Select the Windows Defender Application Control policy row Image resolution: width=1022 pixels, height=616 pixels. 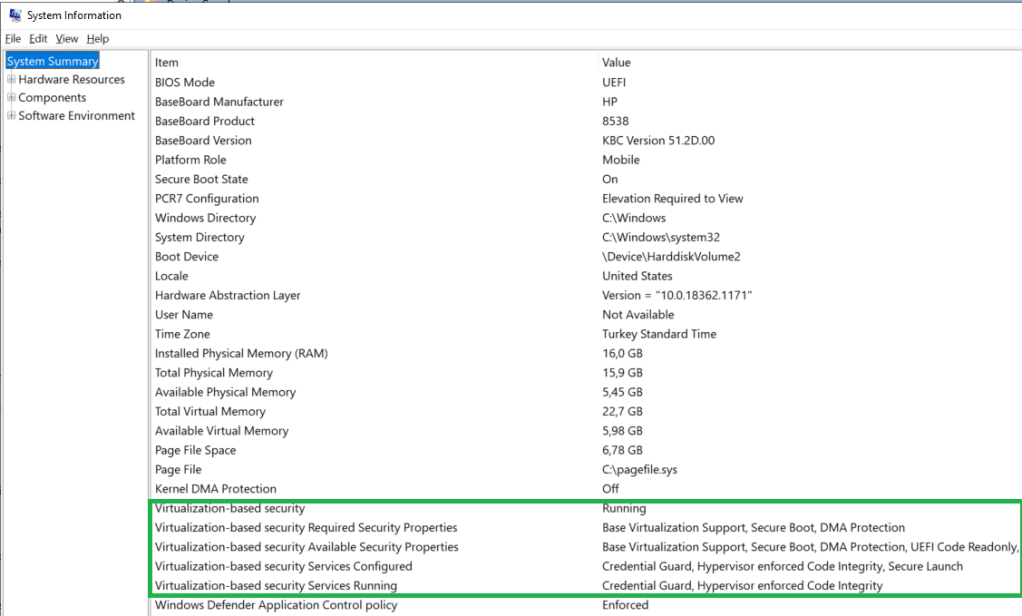(276, 605)
